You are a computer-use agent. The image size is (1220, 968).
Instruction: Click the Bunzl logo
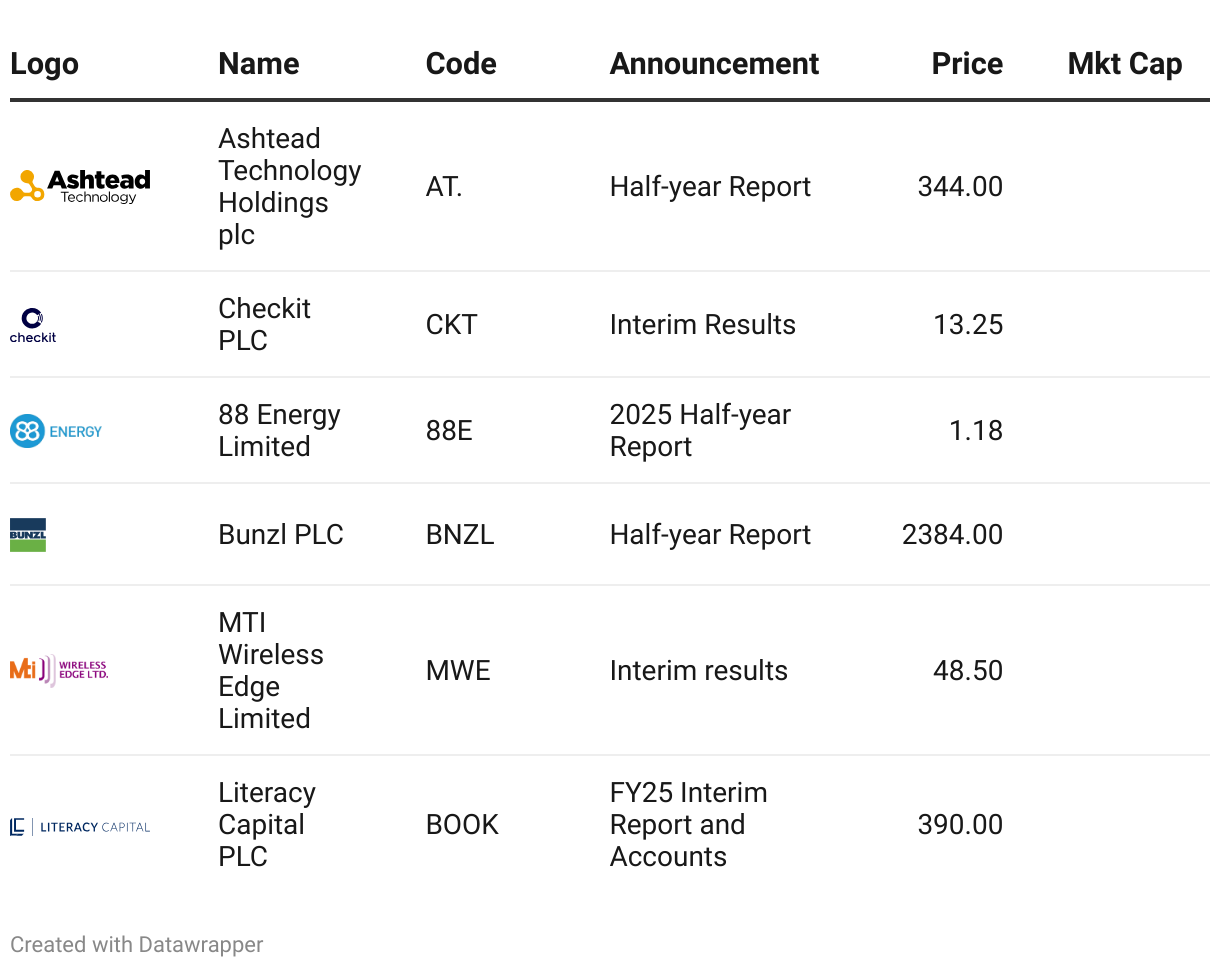click(x=28, y=535)
